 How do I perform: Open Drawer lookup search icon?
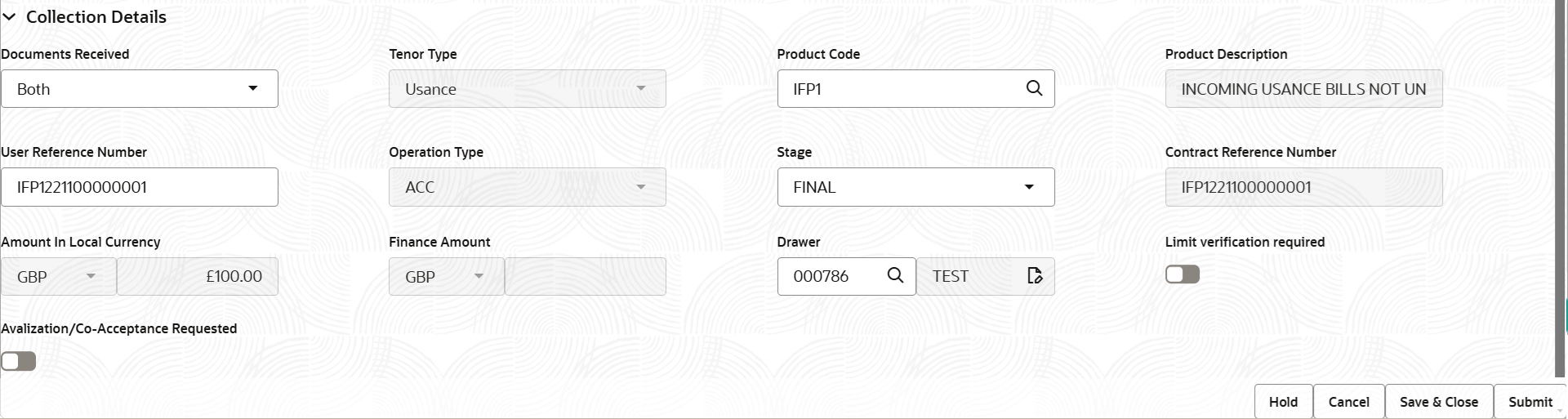895,275
